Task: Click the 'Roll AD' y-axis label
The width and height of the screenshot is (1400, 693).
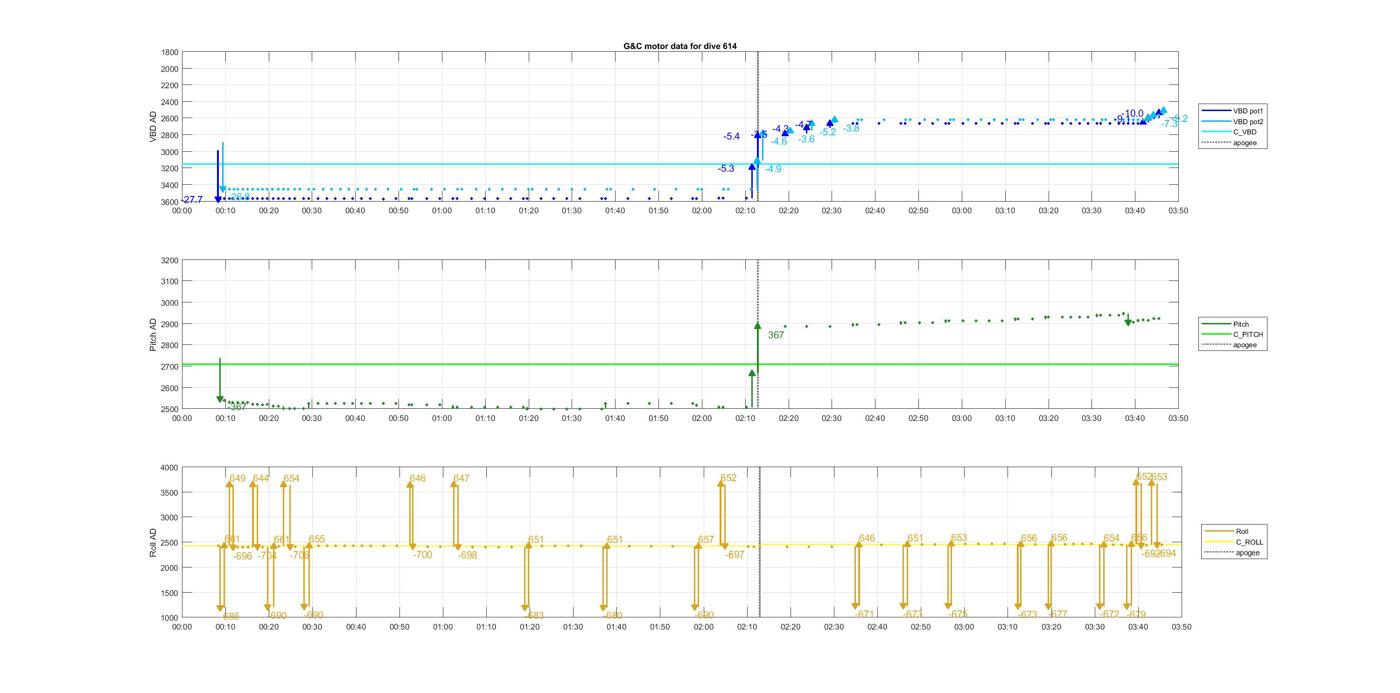Action: (153, 542)
